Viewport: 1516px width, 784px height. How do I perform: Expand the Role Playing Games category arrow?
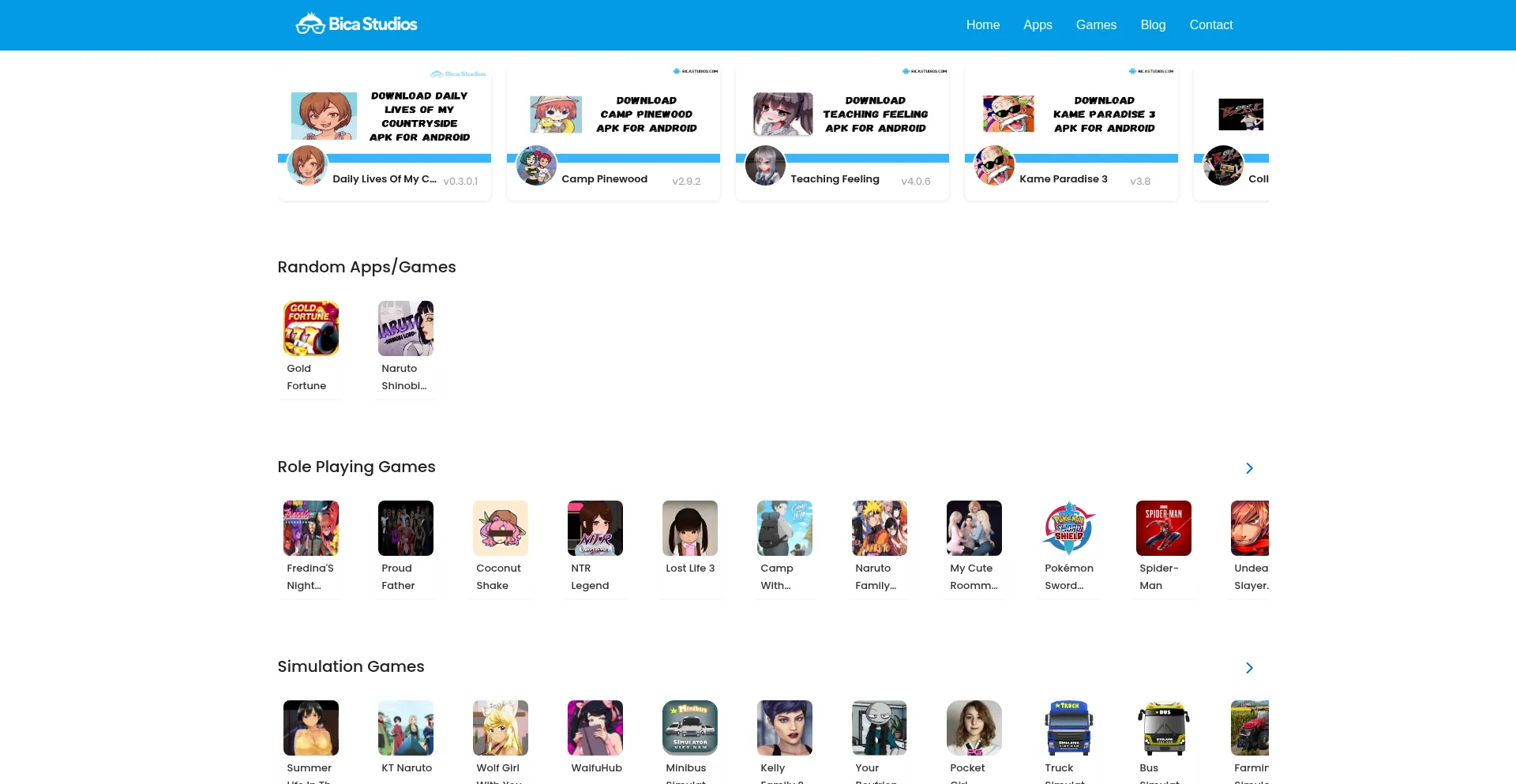coord(1249,468)
